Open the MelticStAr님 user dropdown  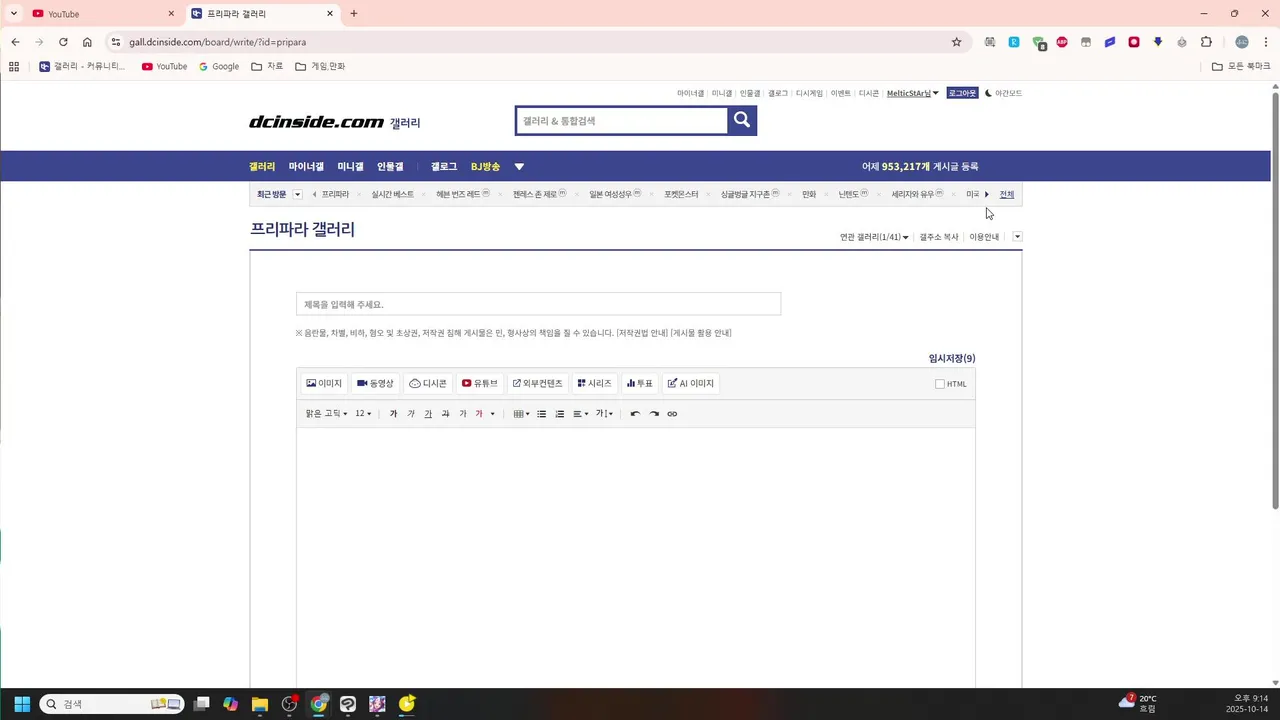tap(912, 93)
